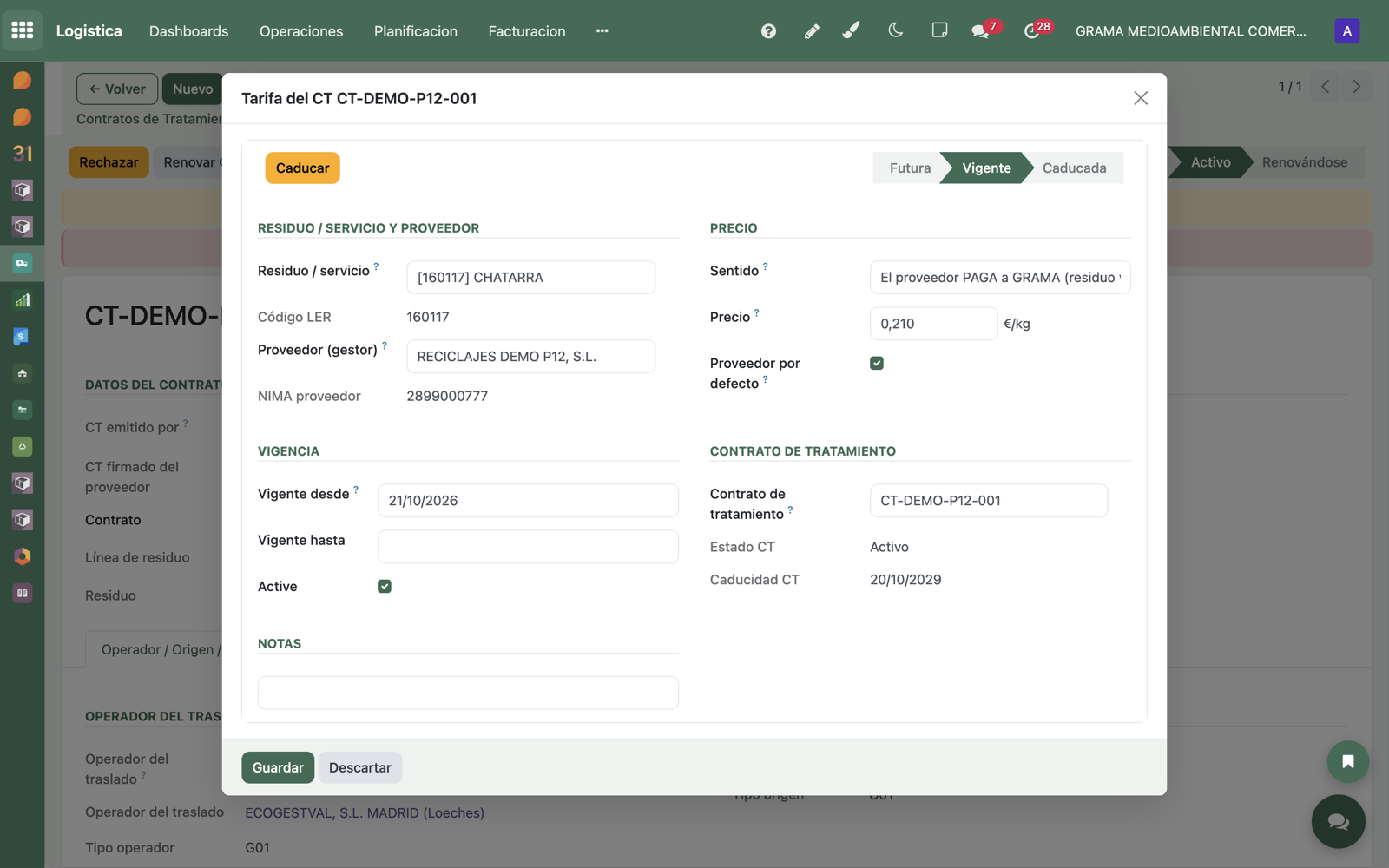Open the main apps grid menu
Viewport: 1389px width, 868px height.
point(23,30)
